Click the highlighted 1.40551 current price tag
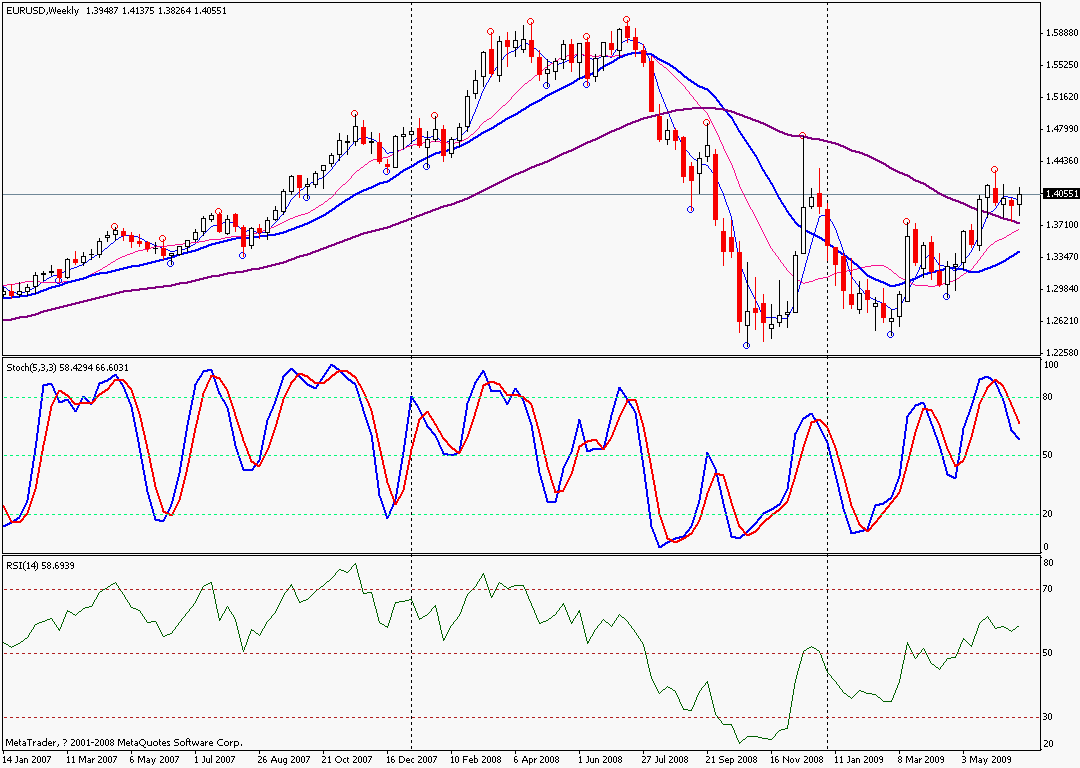Viewport: 1080px width, 768px height. [1061, 194]
